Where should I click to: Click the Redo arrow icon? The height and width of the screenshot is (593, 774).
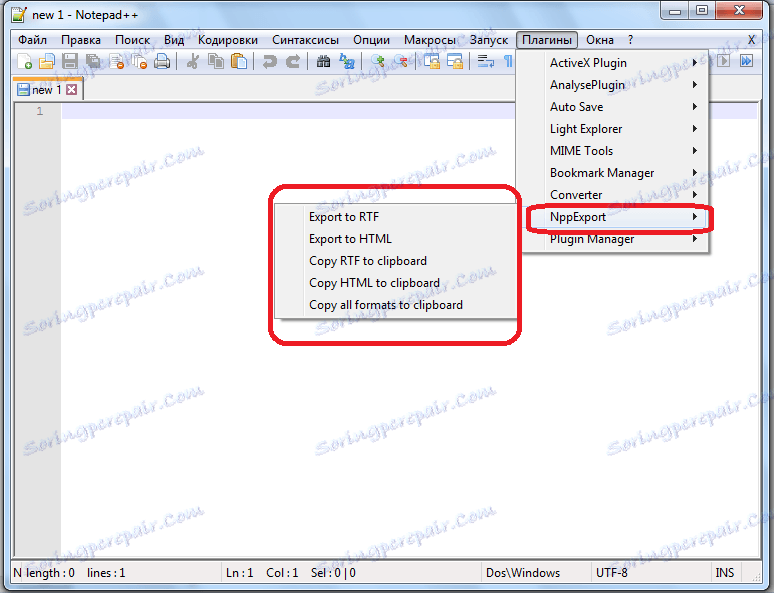[x=293, y=62]
